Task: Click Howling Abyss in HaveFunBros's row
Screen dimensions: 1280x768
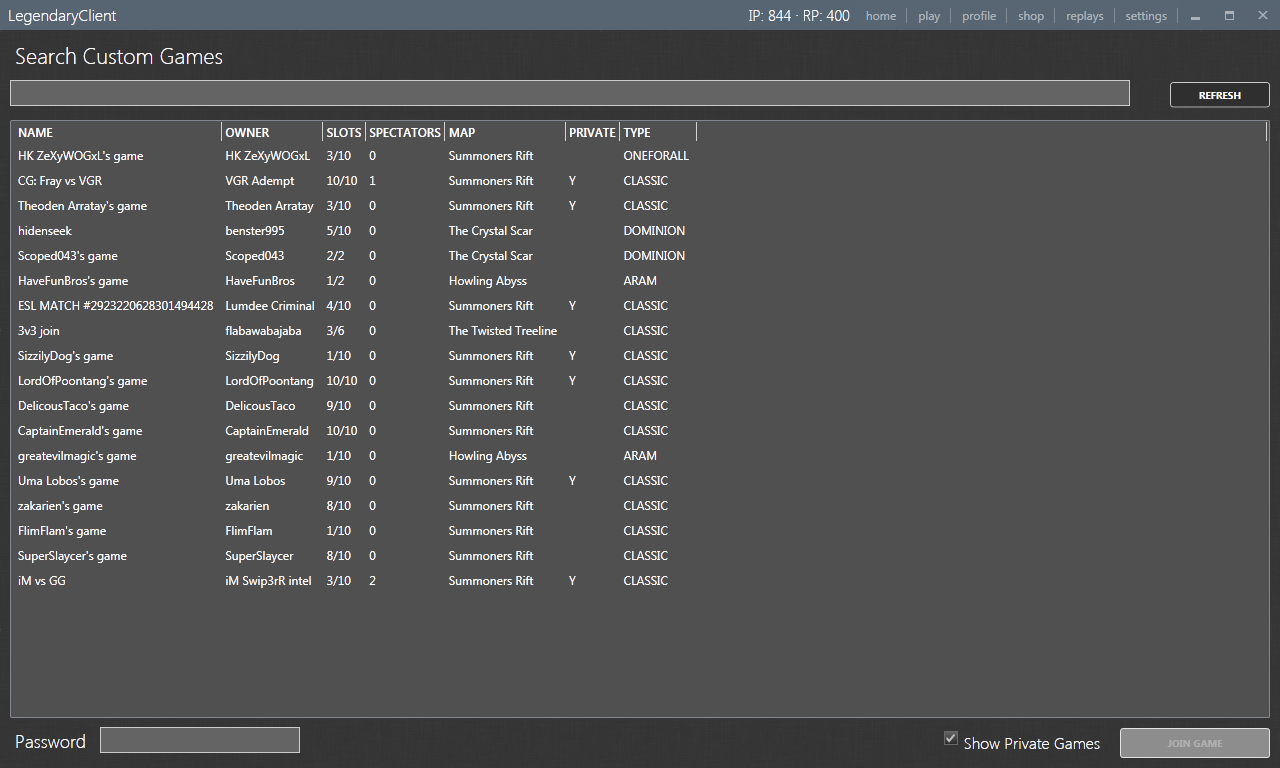Action: click(488, 281)
